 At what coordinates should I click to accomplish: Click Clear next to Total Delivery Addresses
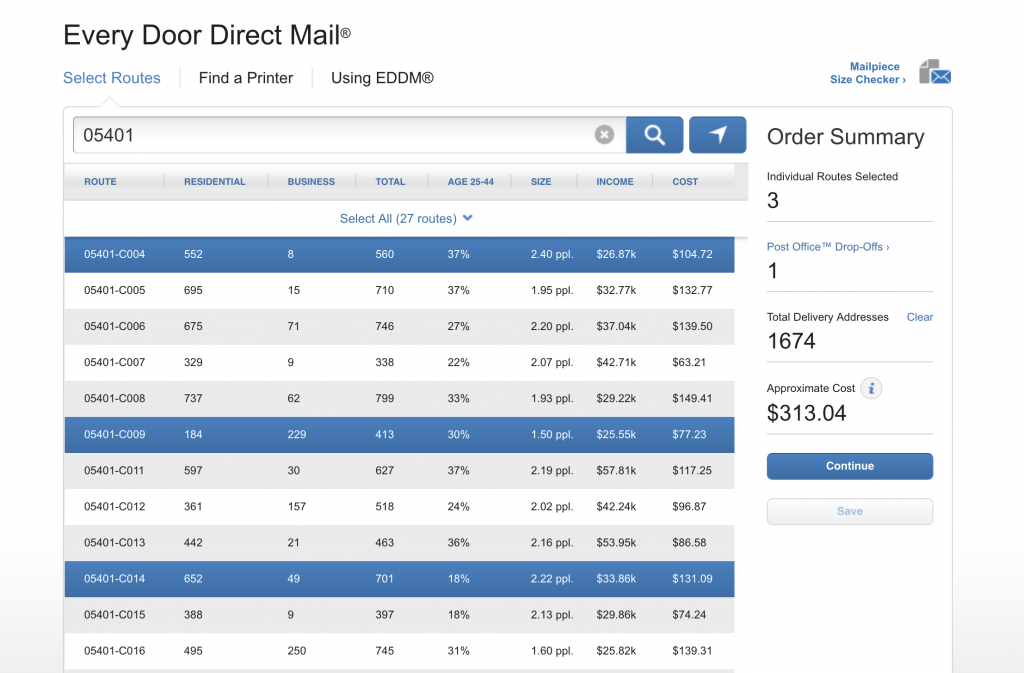tap(920, 317)
